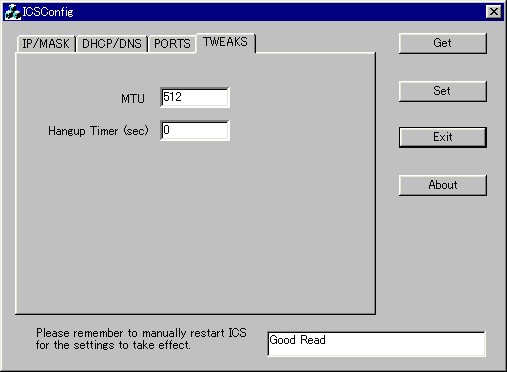This screenshot has height=372, width=507.
Task: Focus the MTU input field
Action: coord(195,97)
